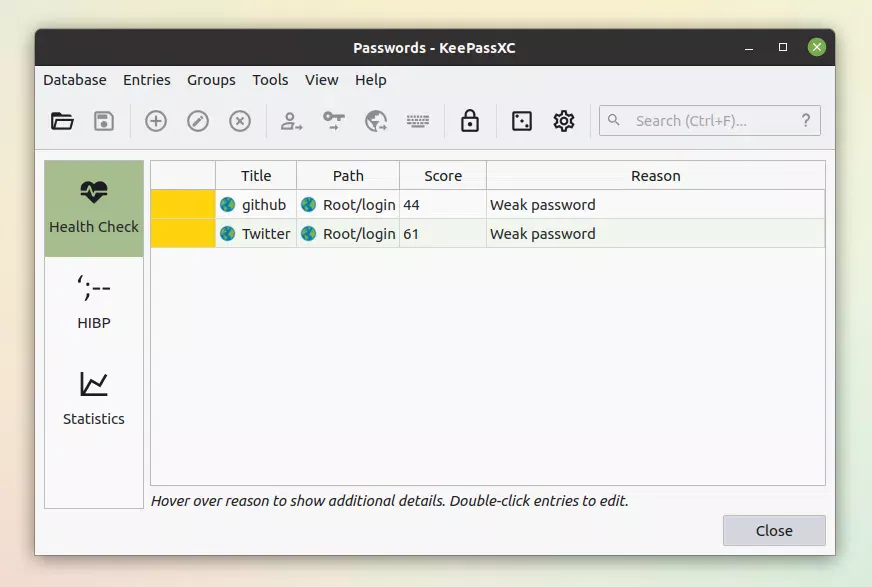The width and height of the screenshot is (872, 587).
Task: Sort by the Score column header
Action: coord(443,176)
